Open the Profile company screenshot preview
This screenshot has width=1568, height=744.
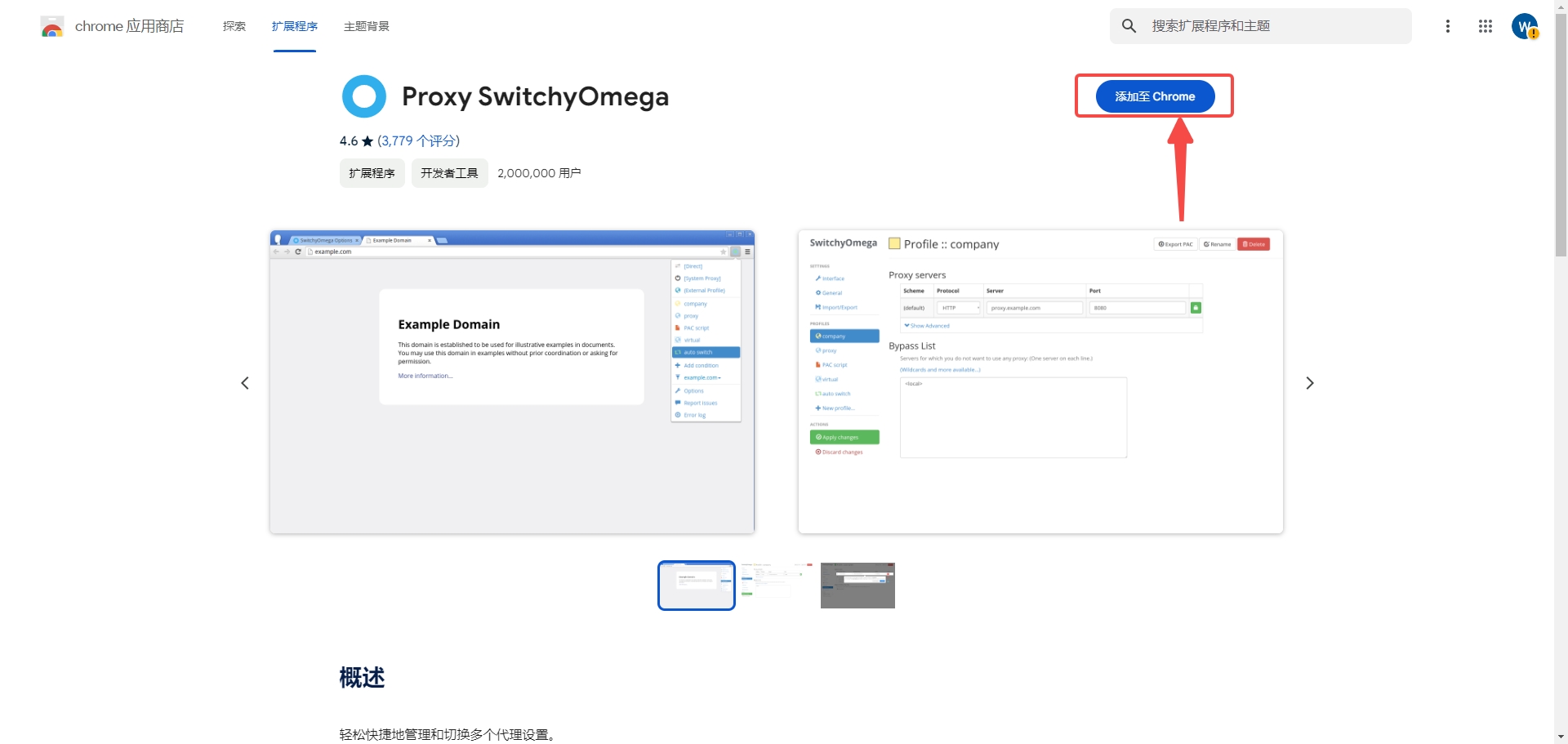(1040, 382)
